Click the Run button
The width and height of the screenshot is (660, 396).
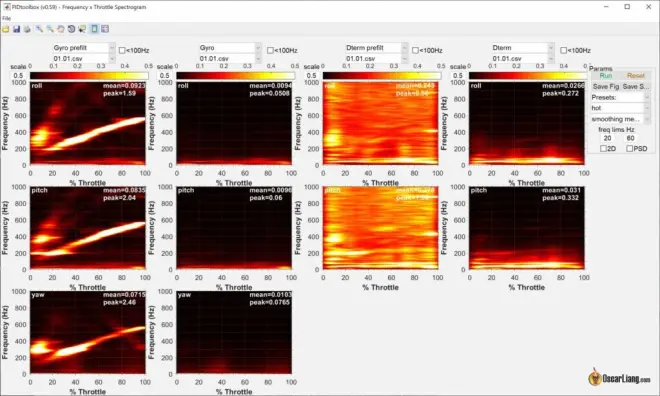[x=606, y=76]
